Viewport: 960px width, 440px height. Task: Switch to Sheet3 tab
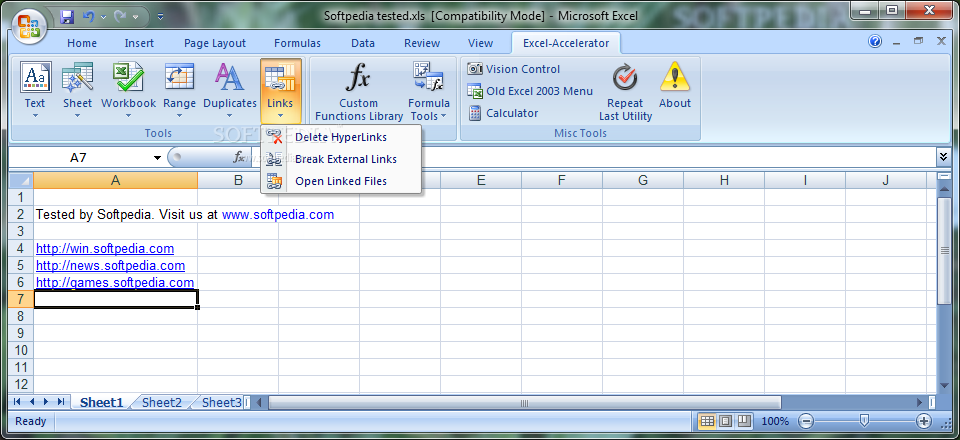(x=221, y=402)
